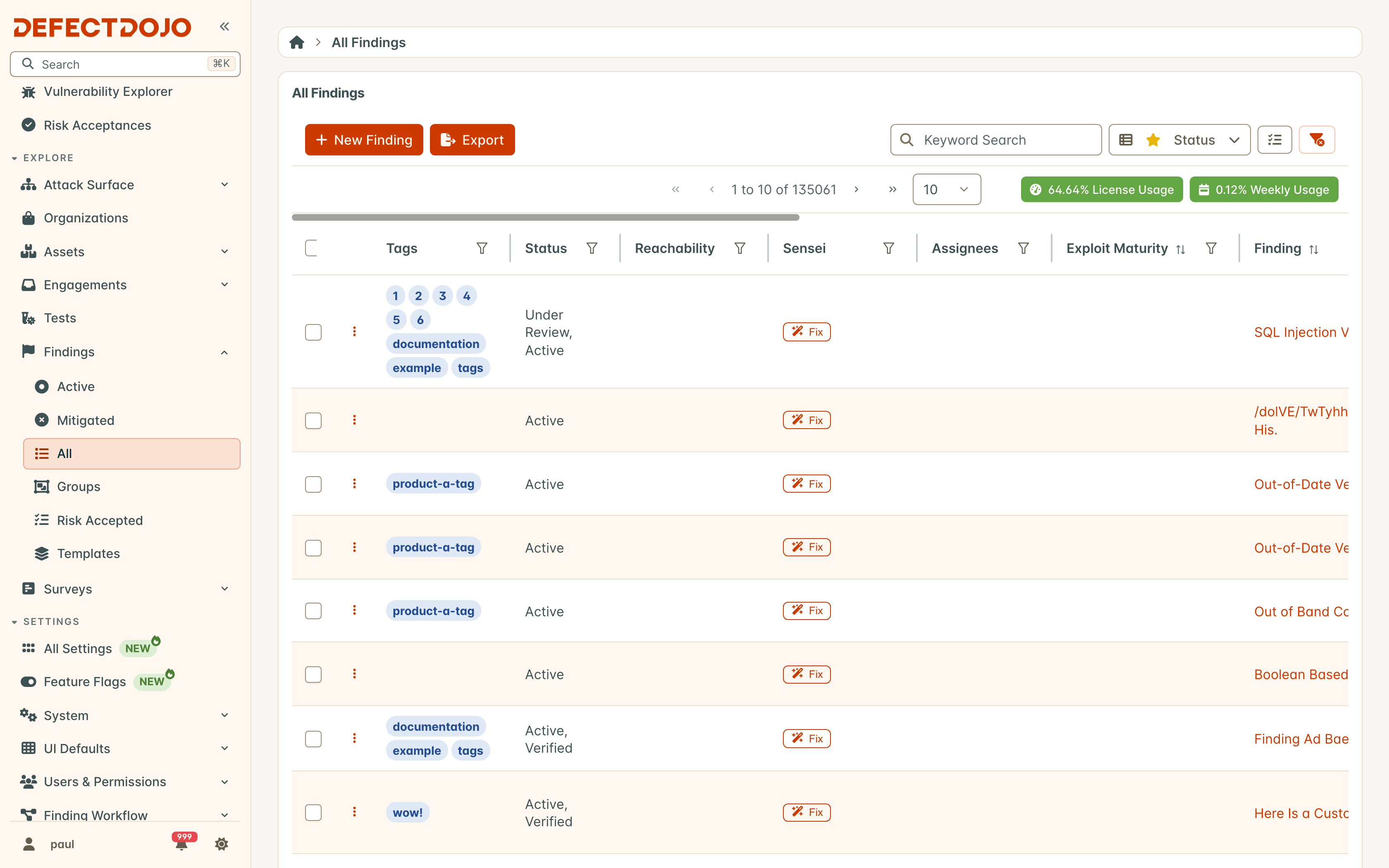Viewport: 1389px width, 868px height.
Task: Open the page size dropdown showing 10
Action: coord(947,189)
